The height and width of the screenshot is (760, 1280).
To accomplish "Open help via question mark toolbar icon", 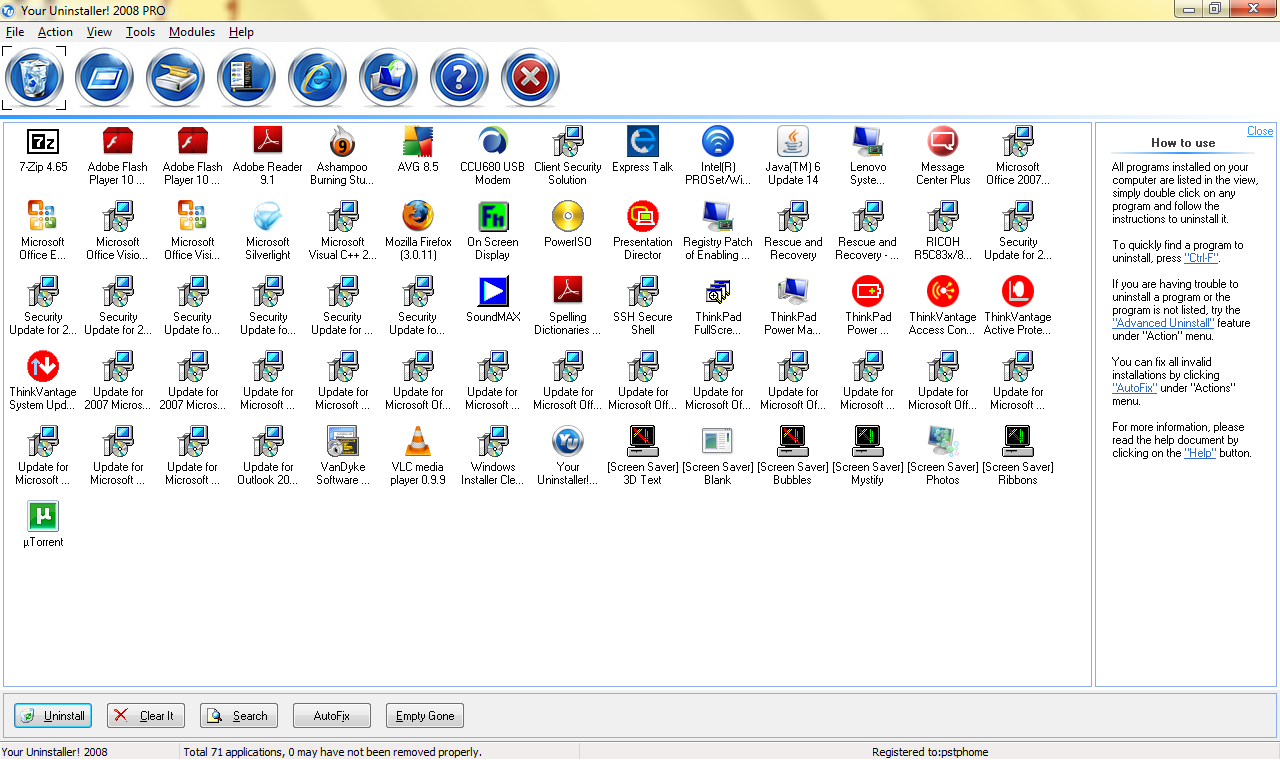I will coord(459,78).
